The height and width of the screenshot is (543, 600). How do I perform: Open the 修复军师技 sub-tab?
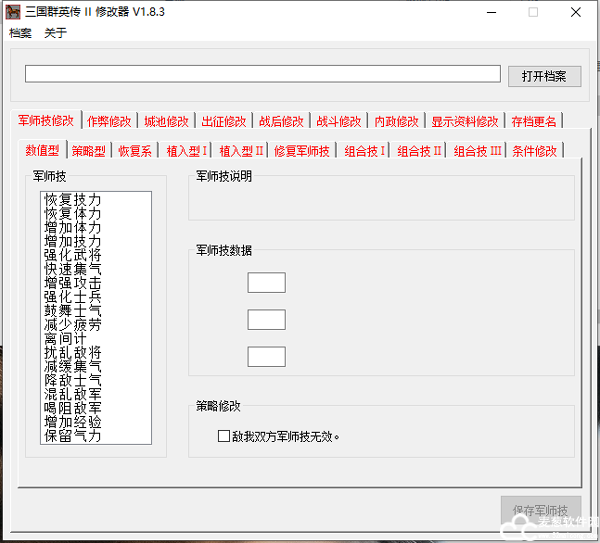pyautogui.click(x=302, y=151)
